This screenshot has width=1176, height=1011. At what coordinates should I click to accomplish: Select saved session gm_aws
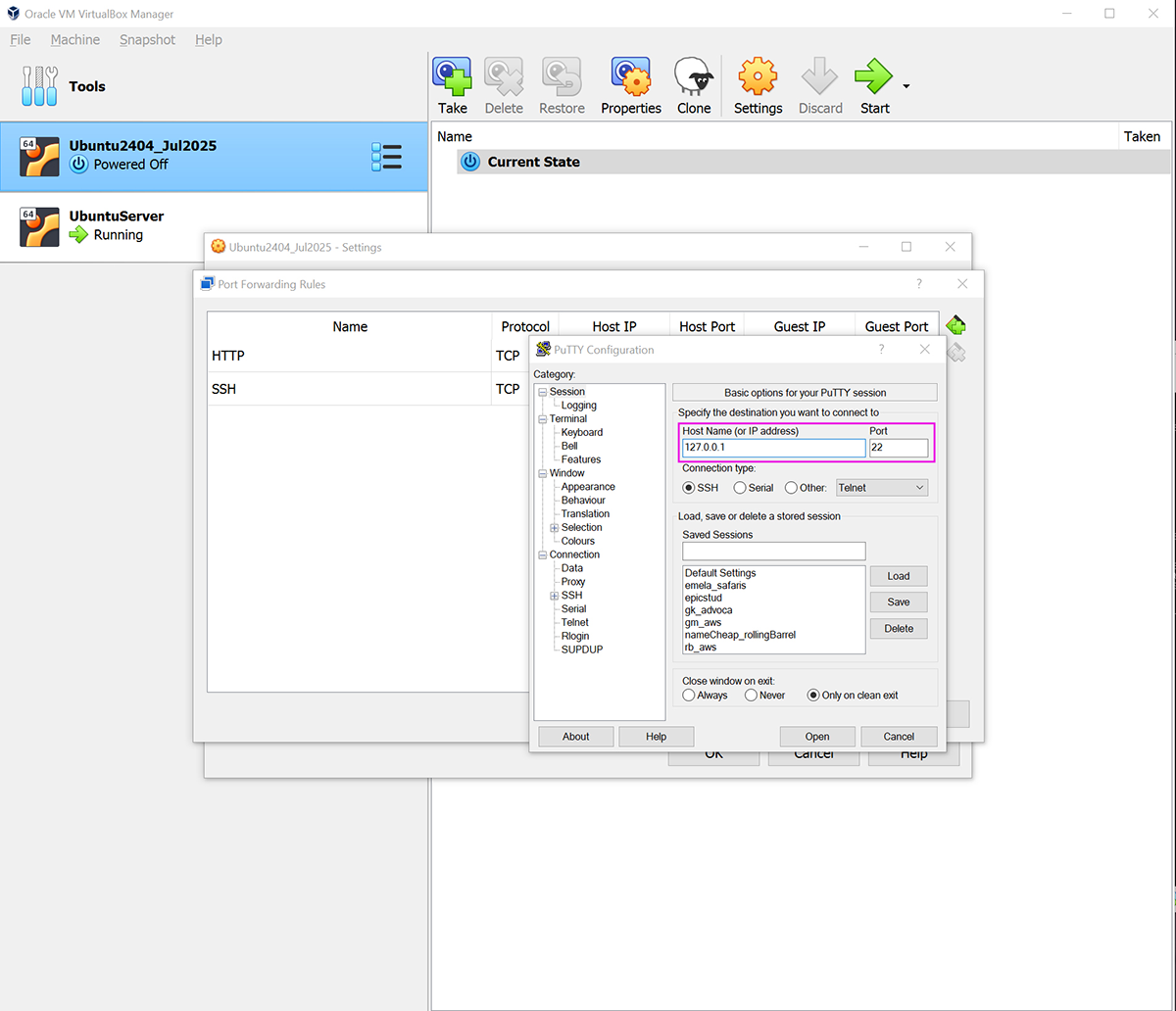(x=704, y=622)
